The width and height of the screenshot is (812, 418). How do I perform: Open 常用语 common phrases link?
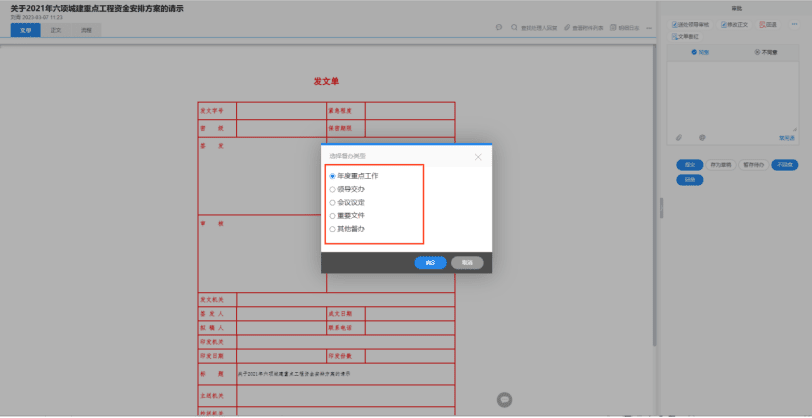[787, 138]
